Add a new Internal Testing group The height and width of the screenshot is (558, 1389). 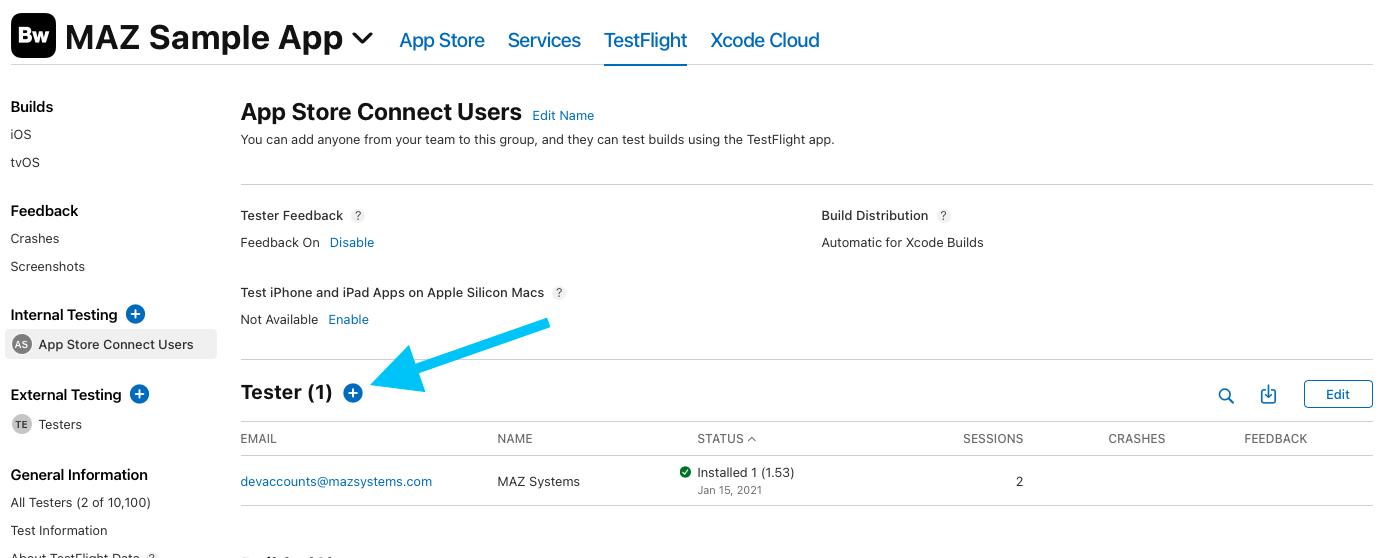136,314
